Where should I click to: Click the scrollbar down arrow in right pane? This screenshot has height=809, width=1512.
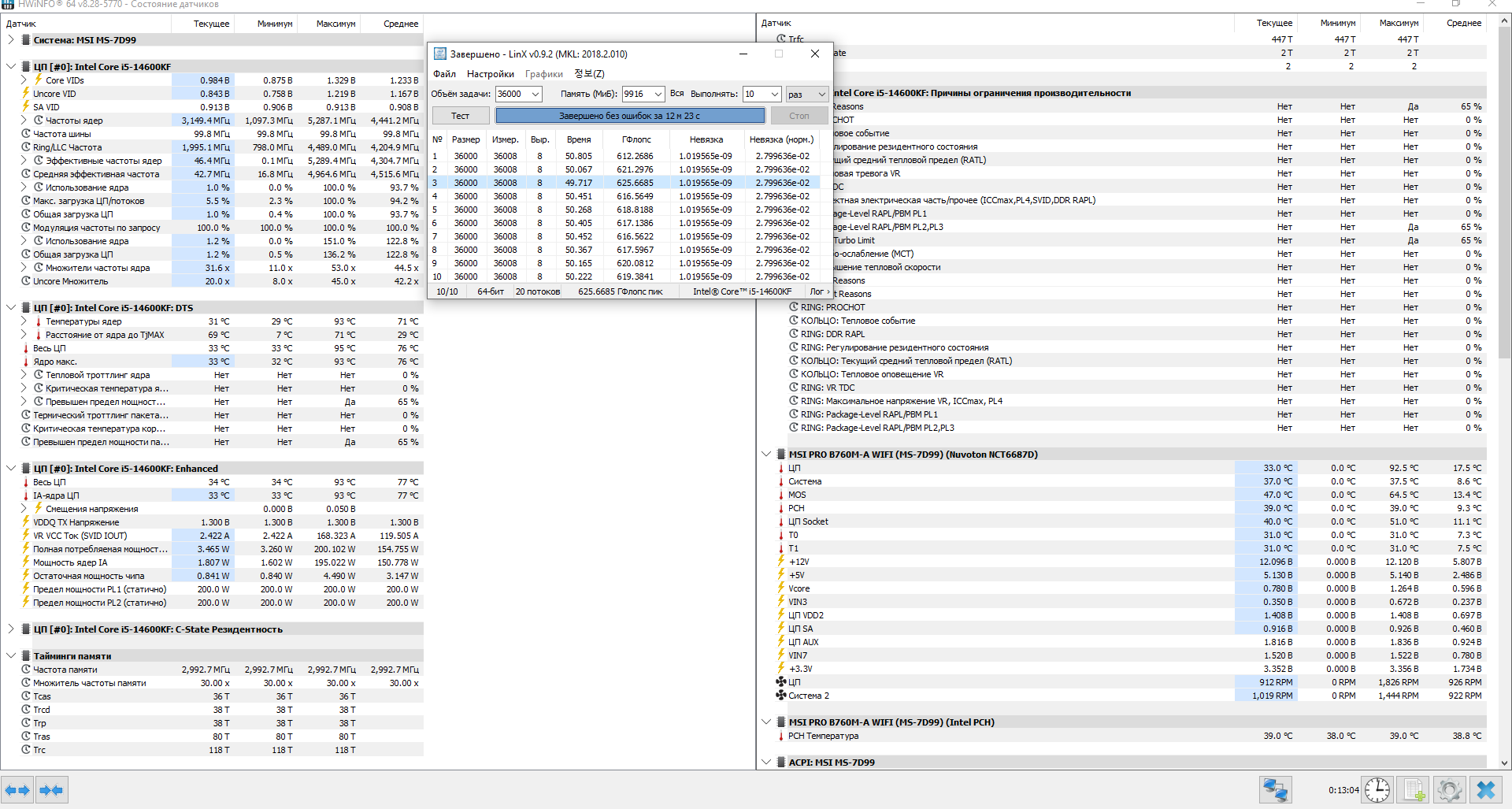point(1505,763)
